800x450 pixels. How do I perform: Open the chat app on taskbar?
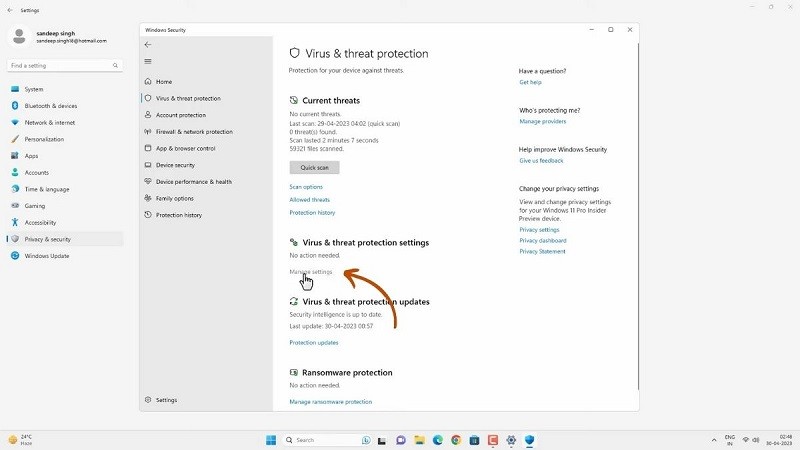point(401,440)
